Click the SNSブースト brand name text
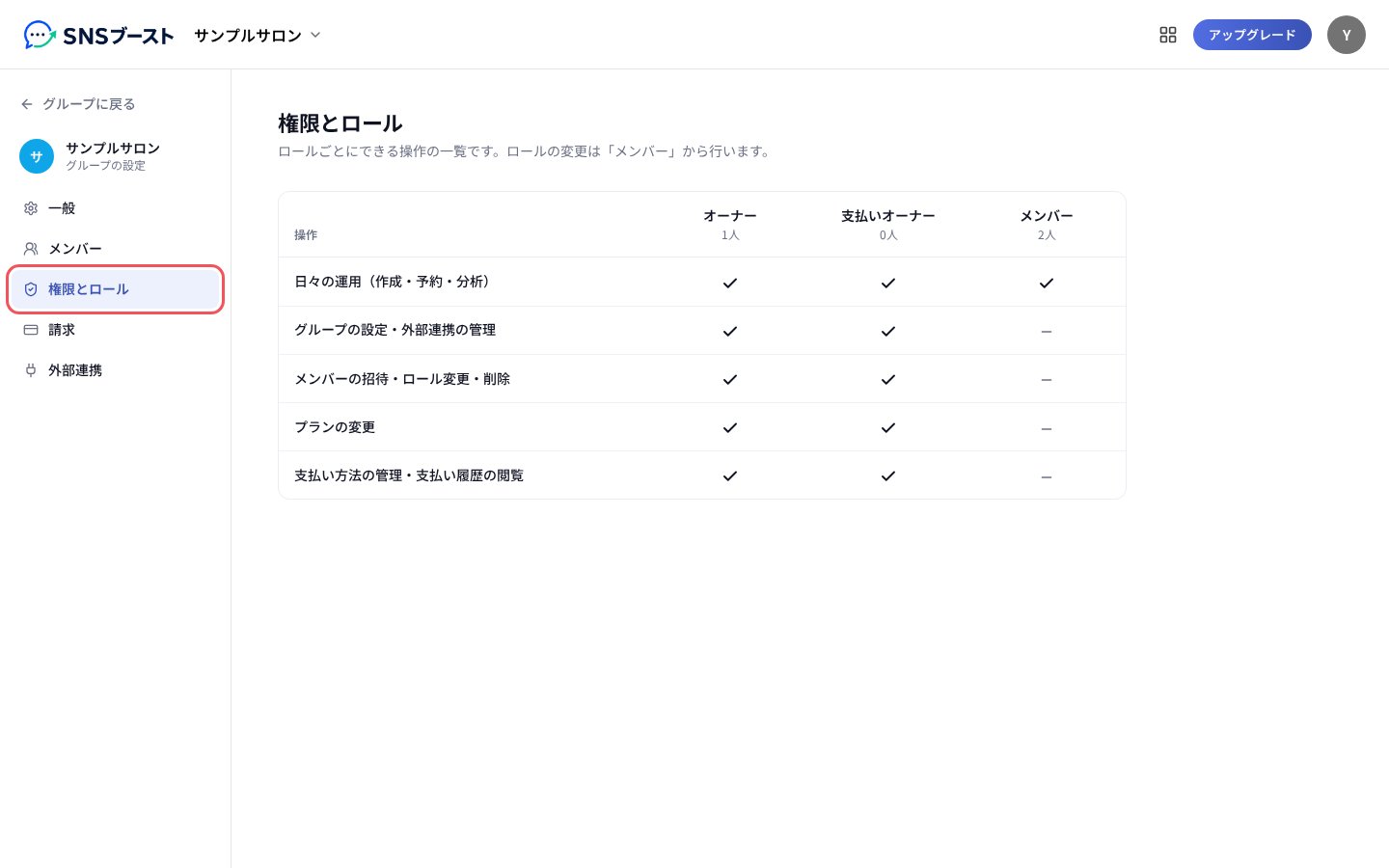Screen dimensions: 1389x868 point(119,36)
